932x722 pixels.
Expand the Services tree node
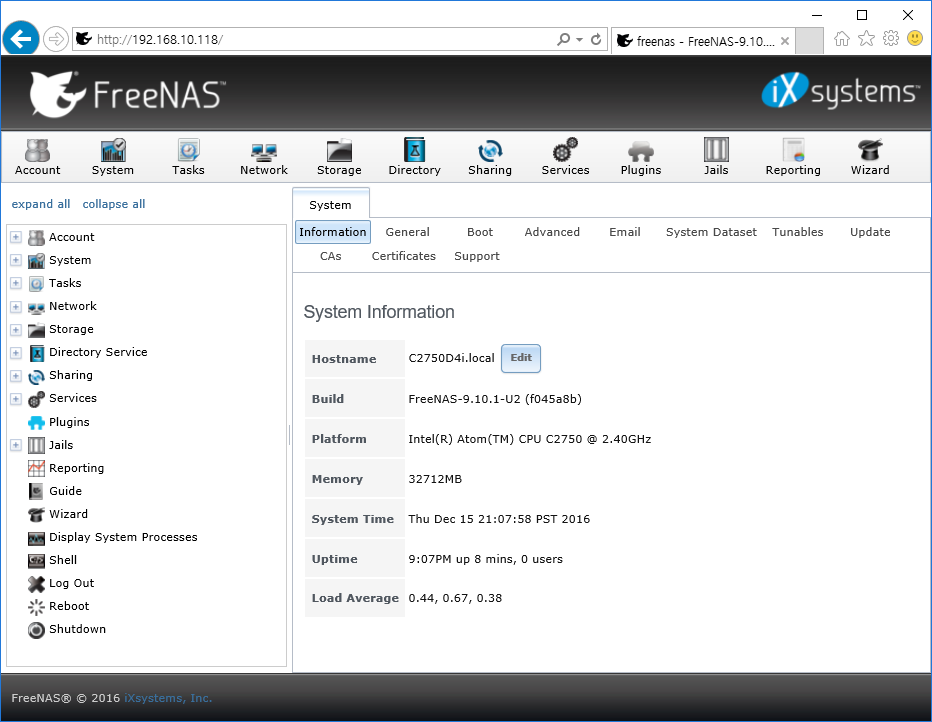16,399
